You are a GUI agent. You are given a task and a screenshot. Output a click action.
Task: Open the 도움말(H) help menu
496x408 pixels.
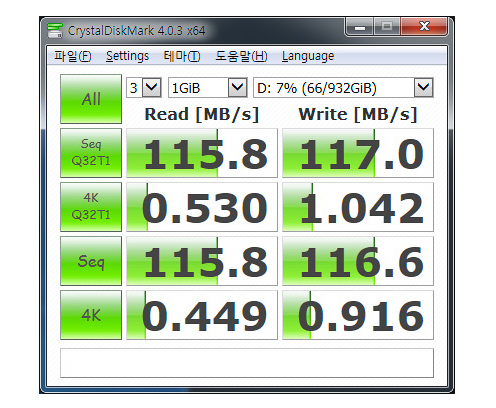click(241, 56)
